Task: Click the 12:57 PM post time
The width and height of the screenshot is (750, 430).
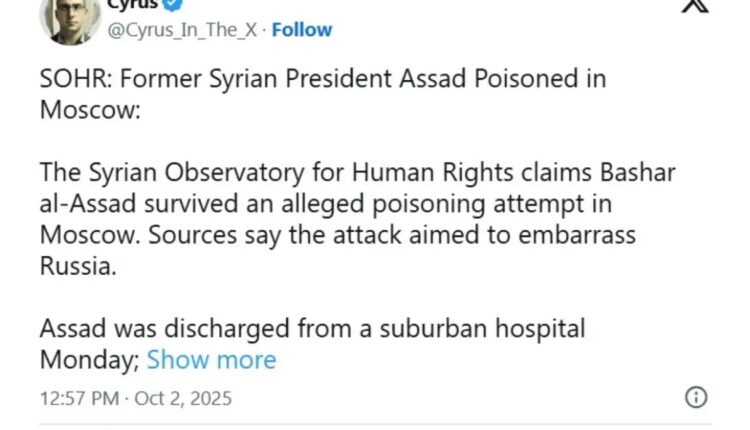Action: coord(79,398)
